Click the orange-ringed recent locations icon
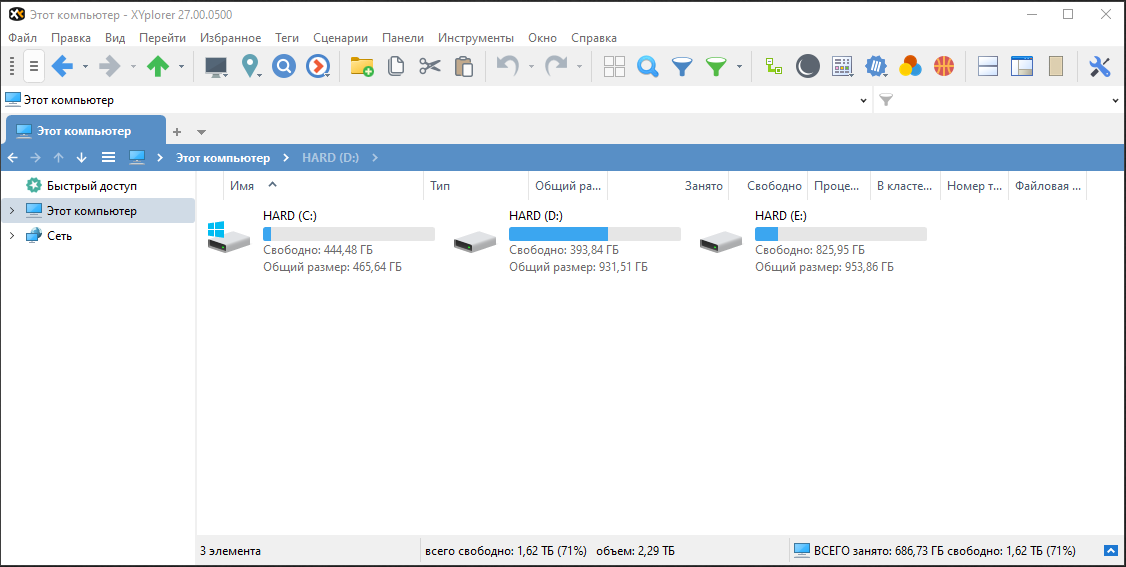 (317, 67)
